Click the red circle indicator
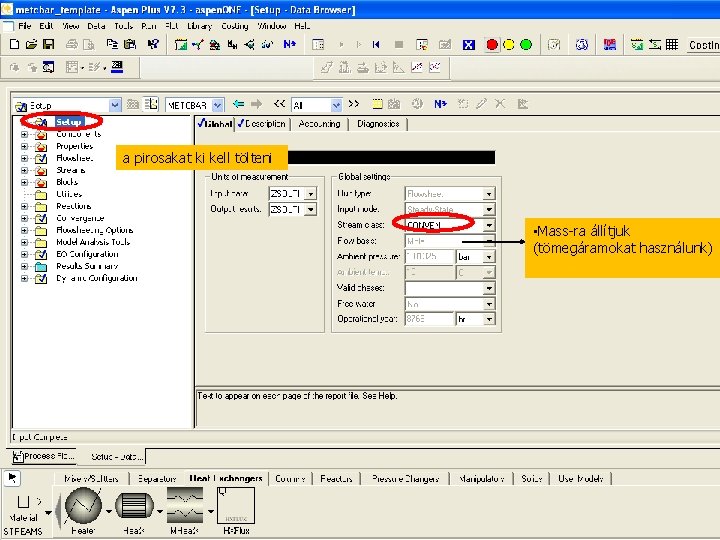 tap(492, 45)
